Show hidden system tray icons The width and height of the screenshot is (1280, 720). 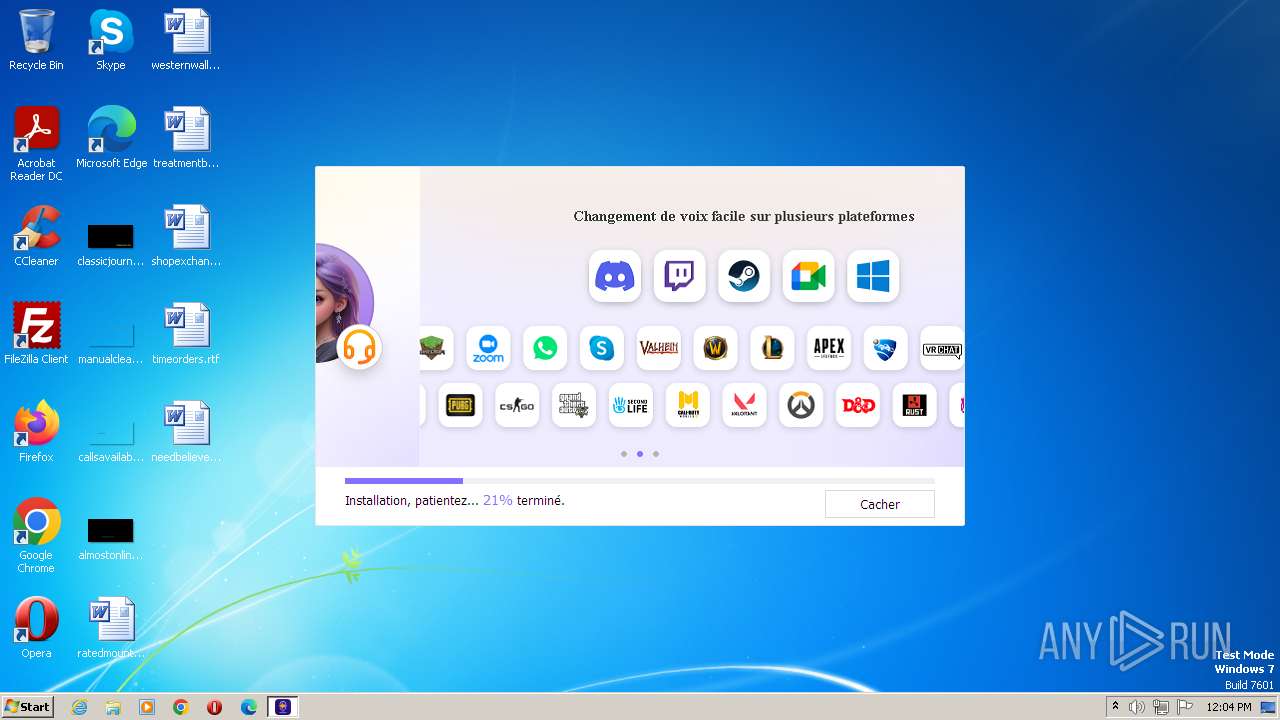1115,707
